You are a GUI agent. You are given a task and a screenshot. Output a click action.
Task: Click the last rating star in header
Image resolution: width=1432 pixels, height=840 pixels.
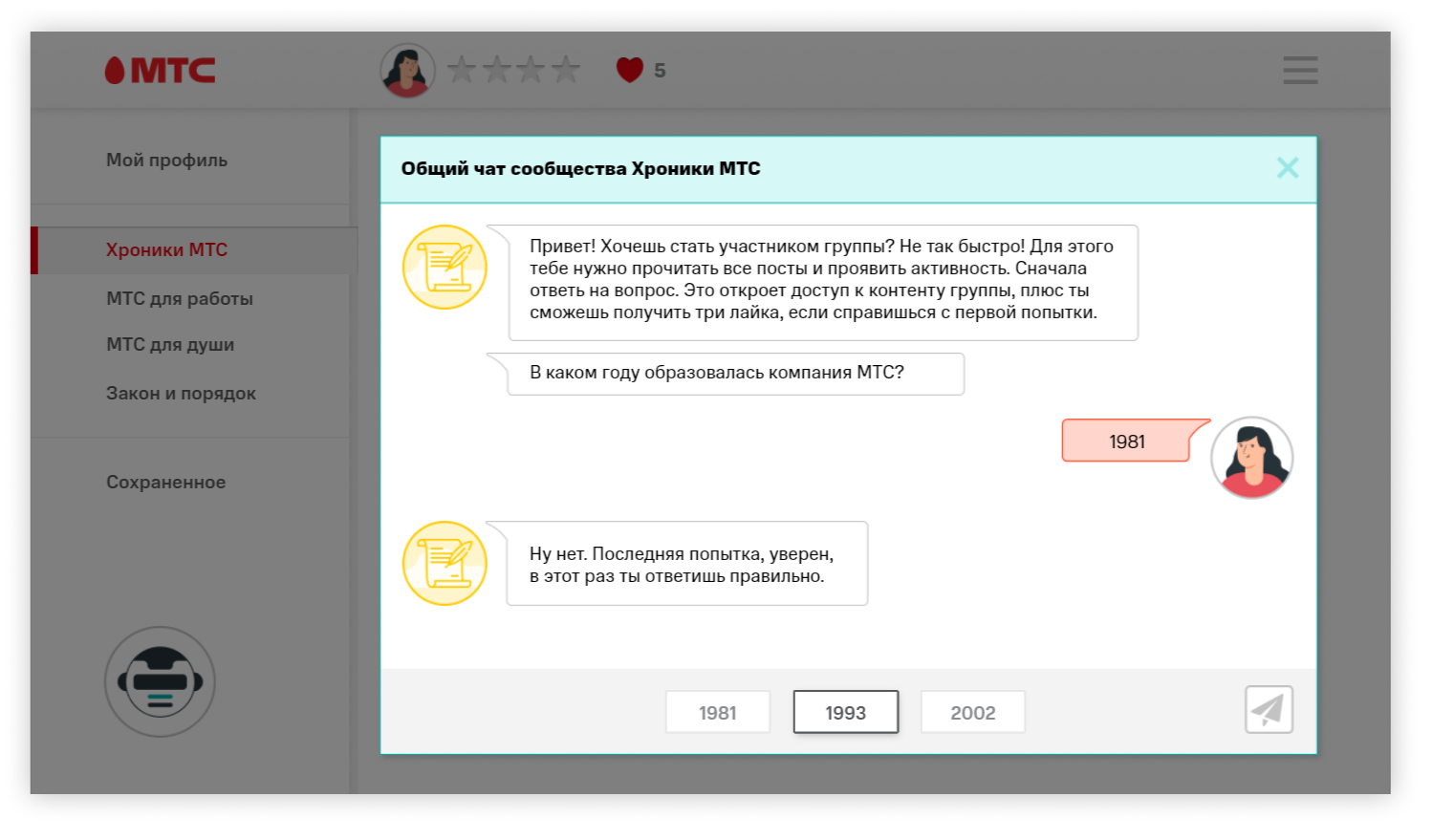(566, 69)
